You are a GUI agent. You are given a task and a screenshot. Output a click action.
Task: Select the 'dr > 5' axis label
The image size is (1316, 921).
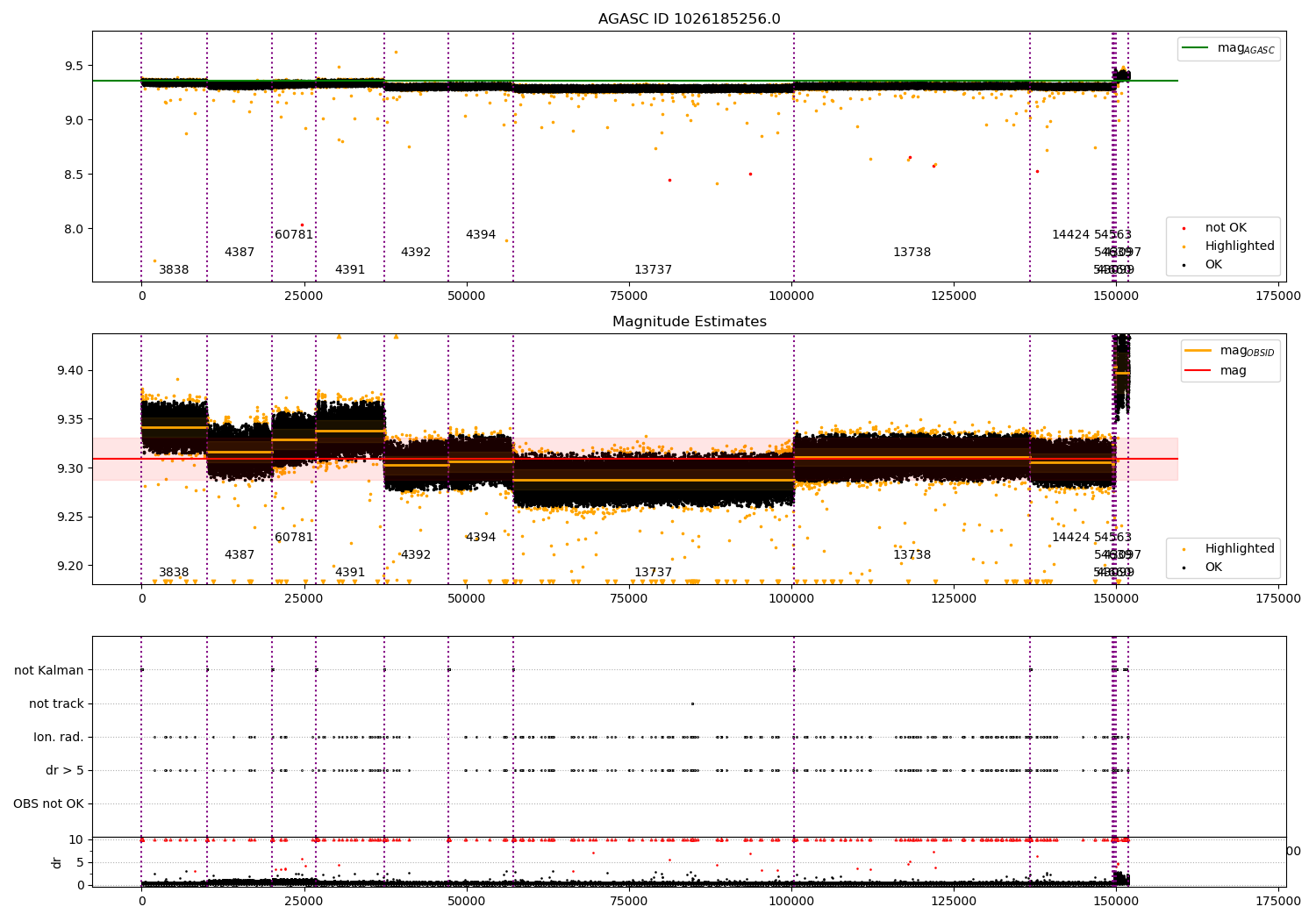[65, 770]
